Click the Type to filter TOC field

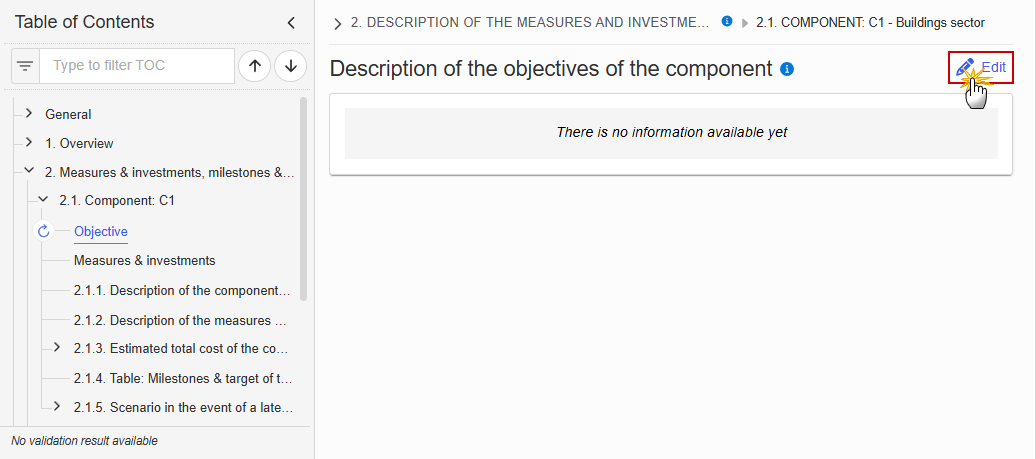137,66
